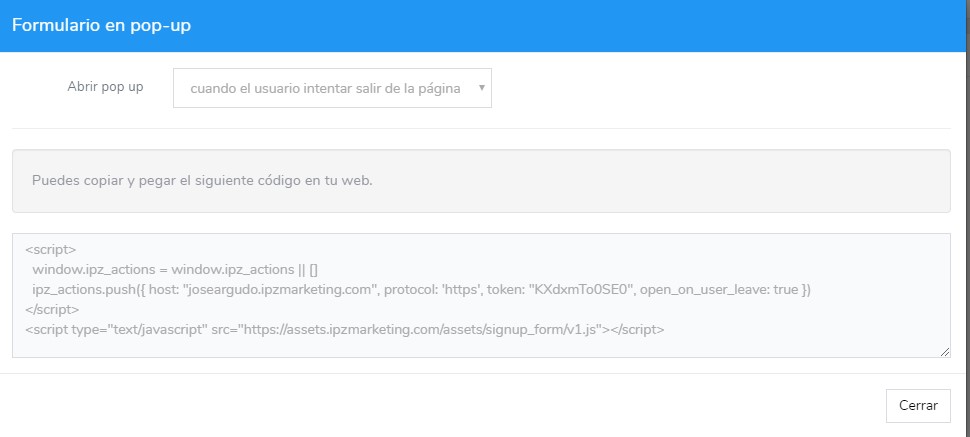Image resolution: width=970 pixels, height=437 pixels.
Task: Click the textarea resize handle corner
Action: [945, 352]
